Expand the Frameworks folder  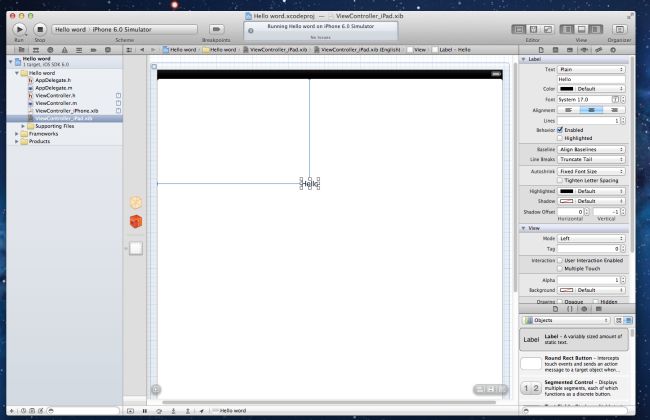point(17,134)
